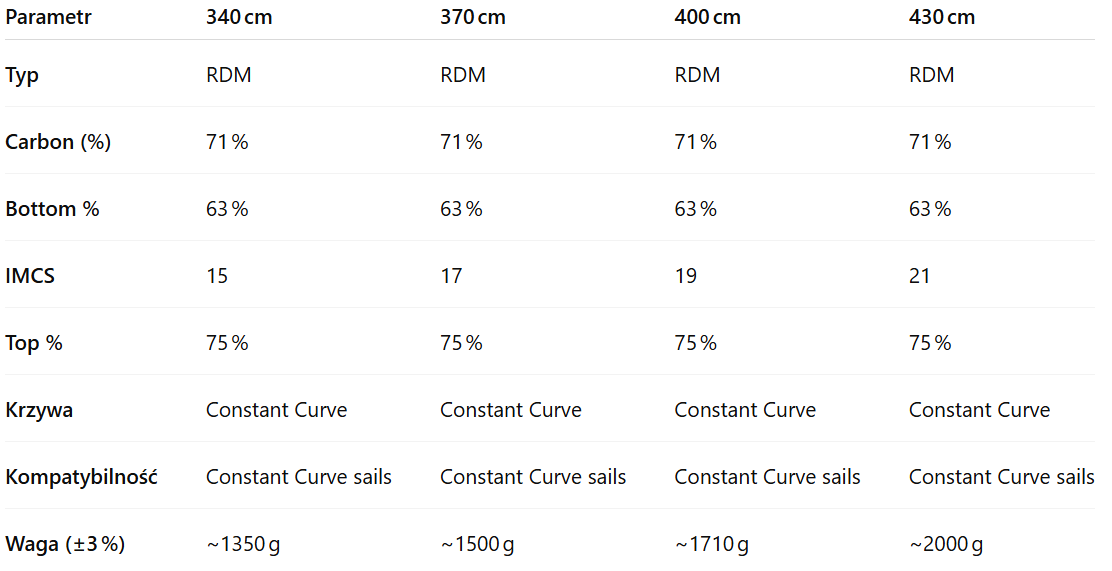
Task: Select the IMCS row label
Action: 30,276
